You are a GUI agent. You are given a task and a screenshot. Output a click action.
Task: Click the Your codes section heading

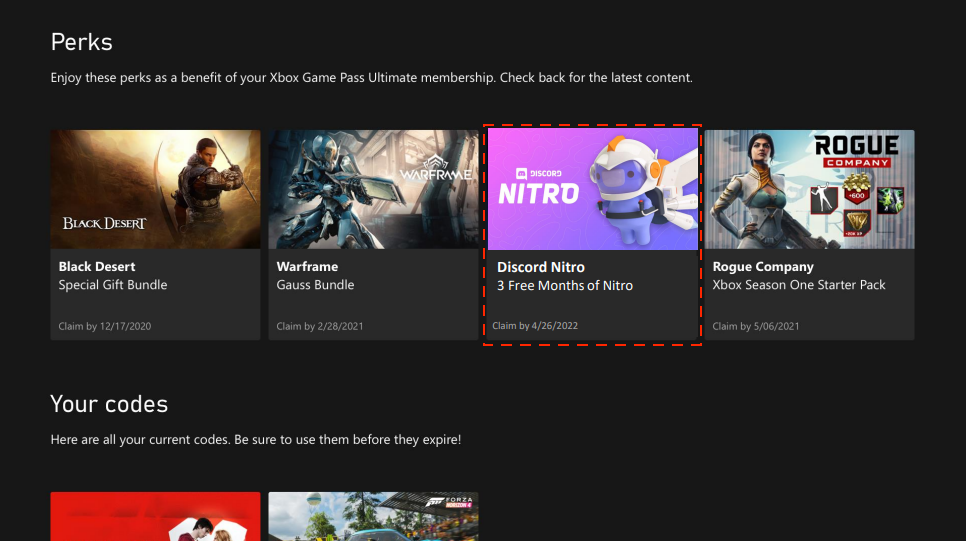pos(109,404)
